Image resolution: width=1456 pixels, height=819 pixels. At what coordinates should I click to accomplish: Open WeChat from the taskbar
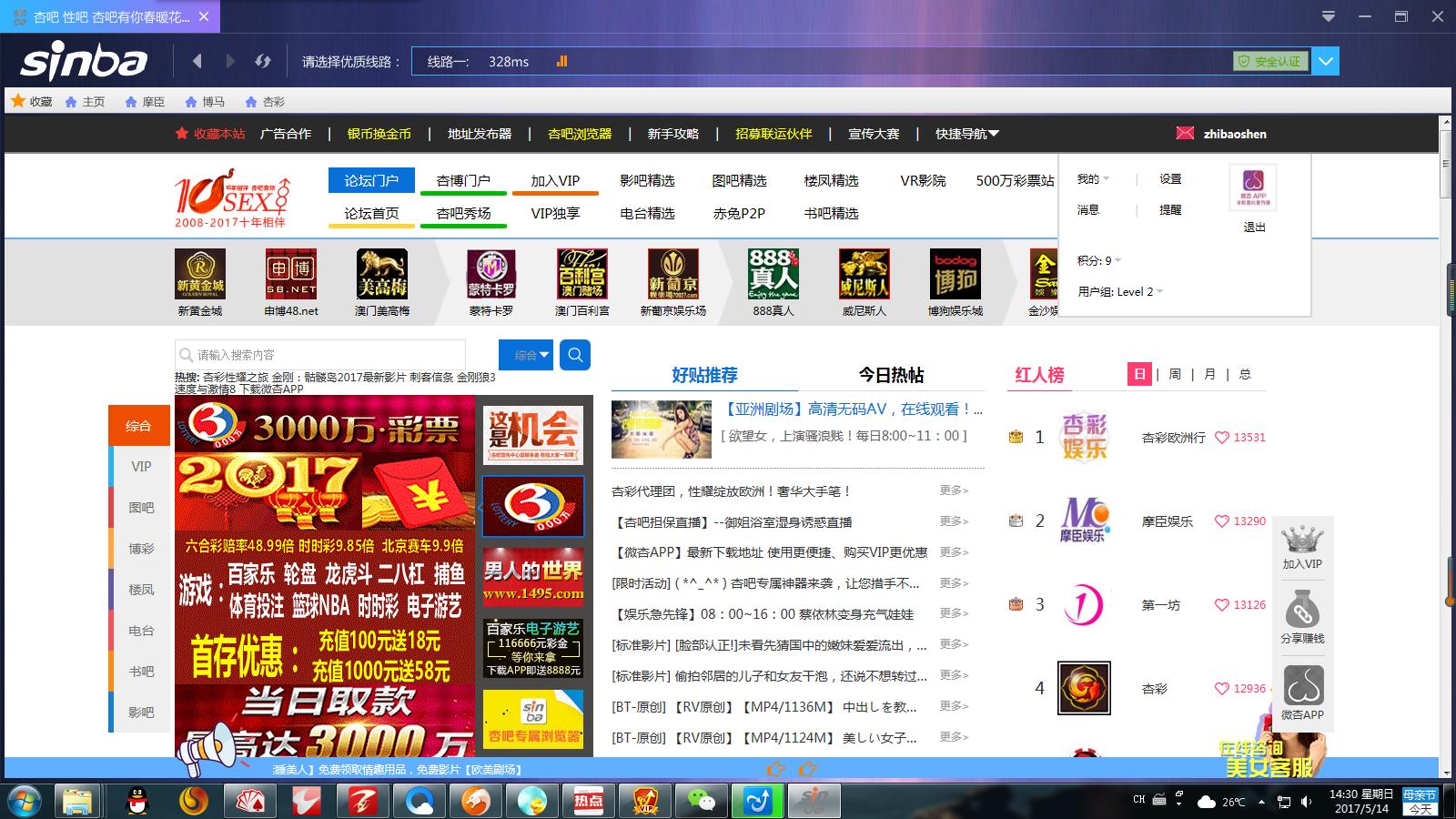pos(702,801)
